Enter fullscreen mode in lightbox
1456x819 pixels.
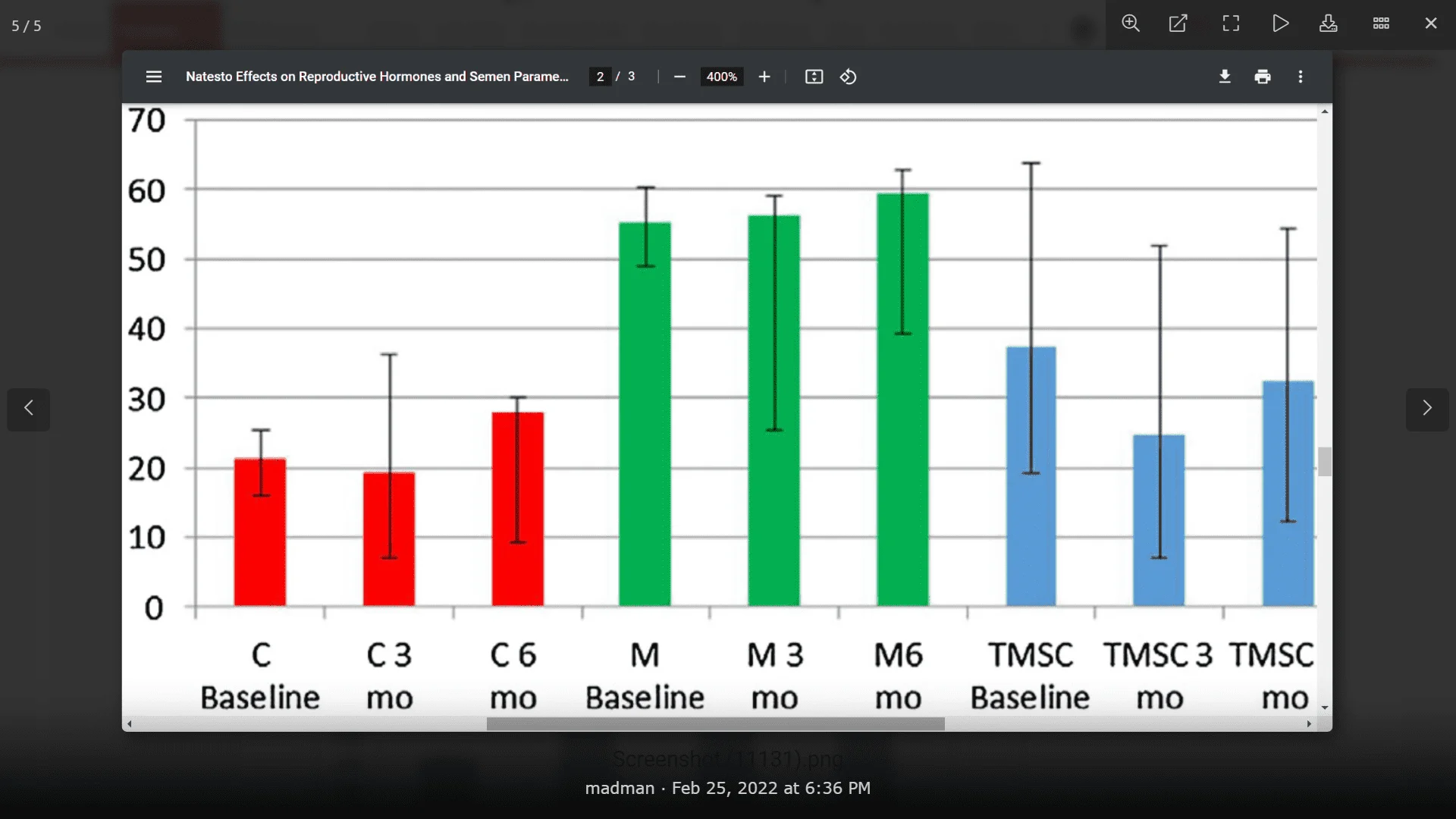(x=1231, y=24)
